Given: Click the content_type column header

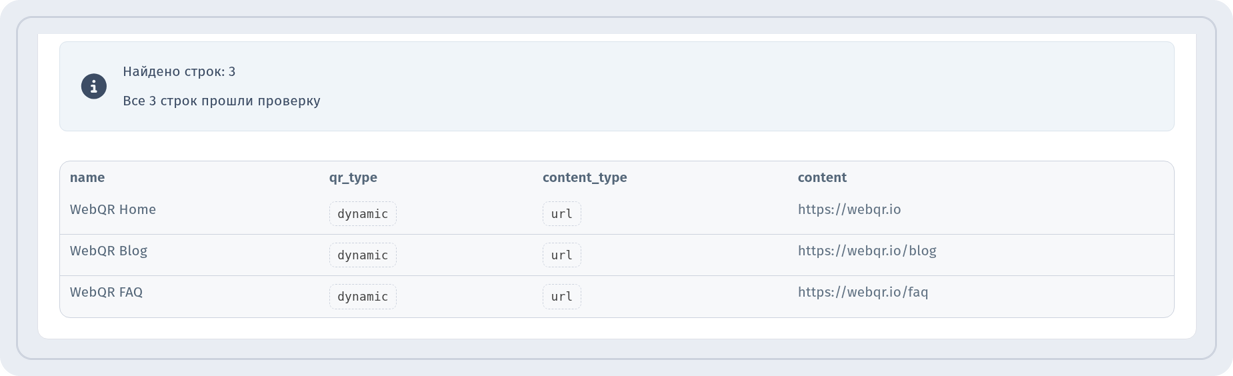Looking at the screenshot, I should pyautogui.click(x=585, y=178).
